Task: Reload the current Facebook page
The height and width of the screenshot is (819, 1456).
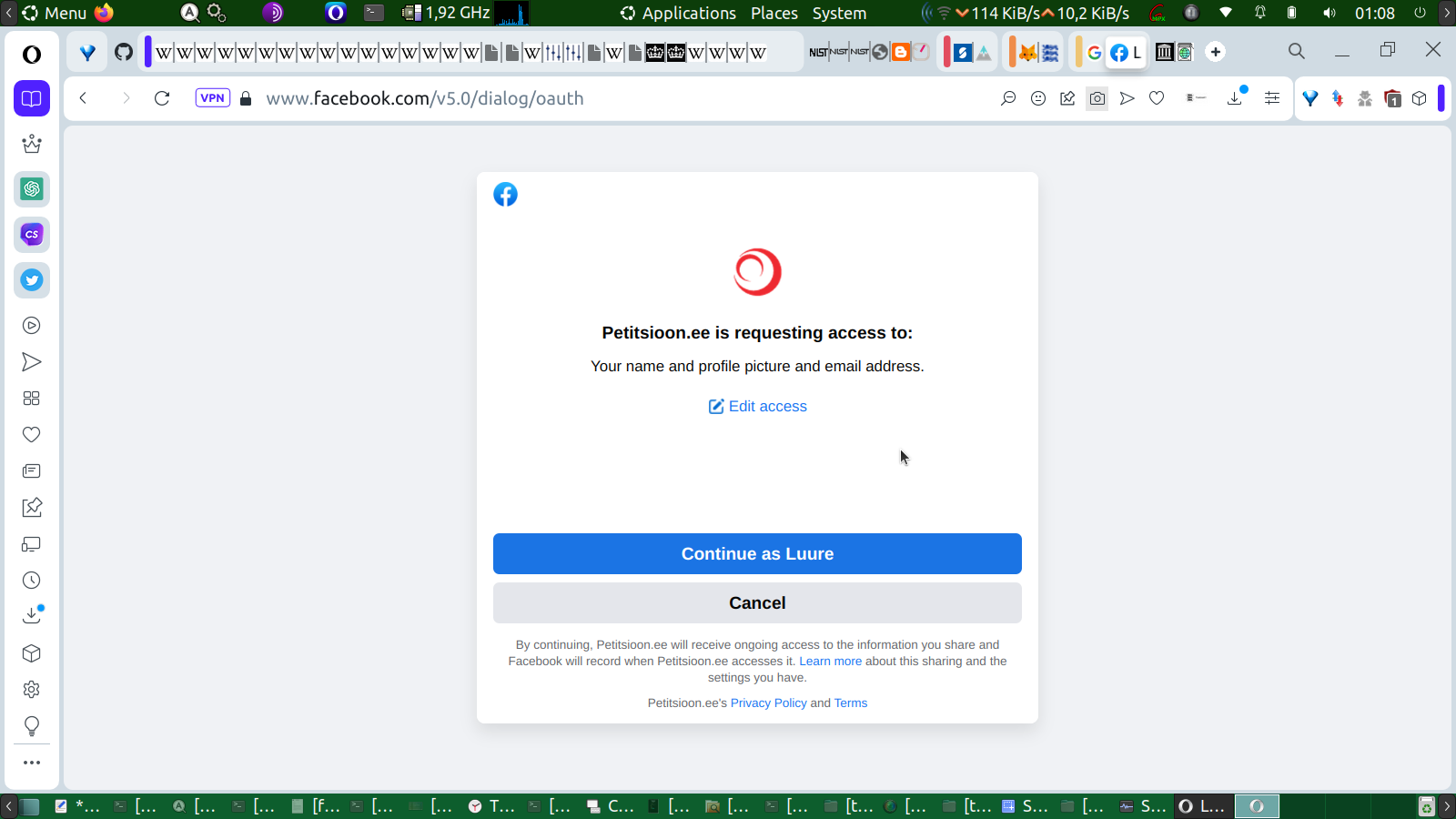Action: [162, 98]
